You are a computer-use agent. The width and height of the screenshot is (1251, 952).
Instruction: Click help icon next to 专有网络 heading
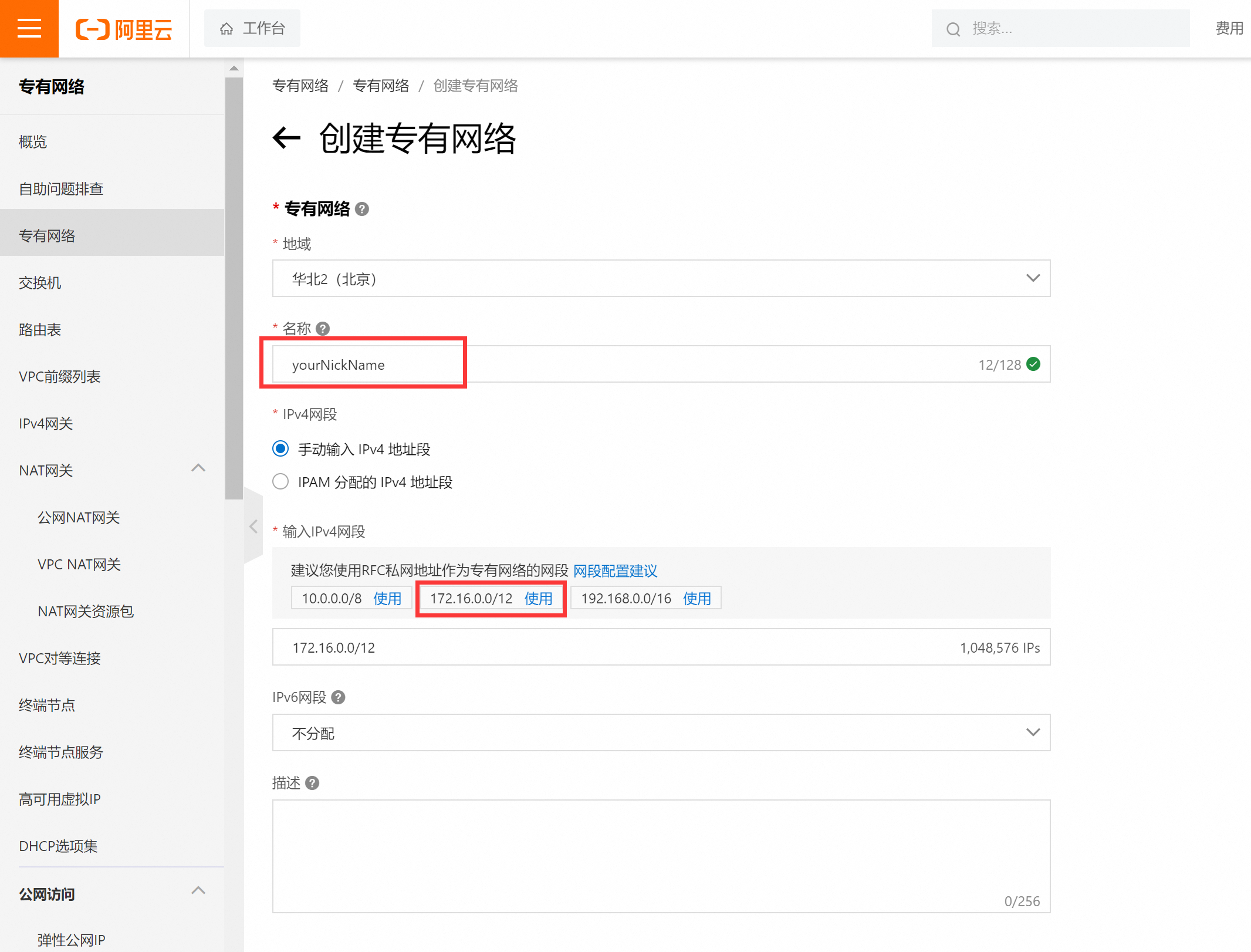[x=362, y=209]
